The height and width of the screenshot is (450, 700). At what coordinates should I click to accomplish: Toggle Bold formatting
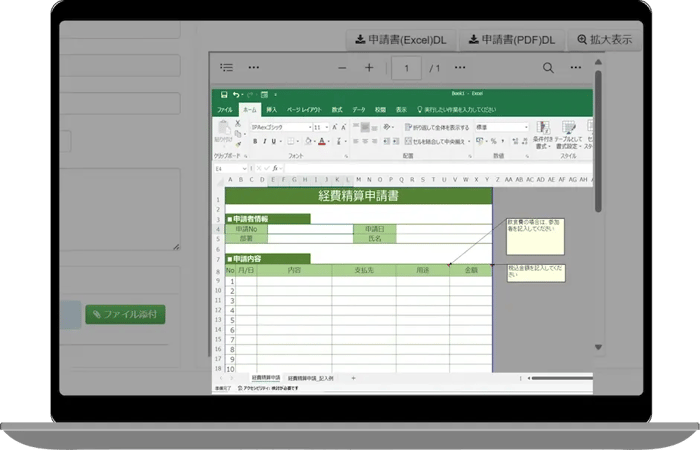point(255,142)
